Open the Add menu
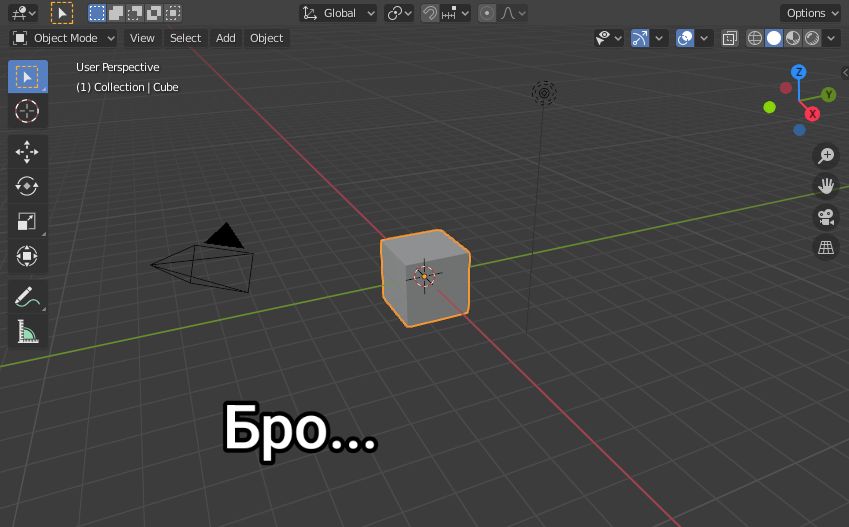 (225, 38)
